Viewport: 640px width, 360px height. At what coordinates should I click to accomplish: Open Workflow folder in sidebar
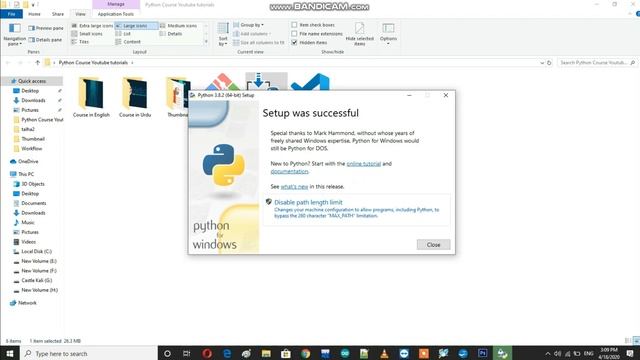[x=31, y=149]
